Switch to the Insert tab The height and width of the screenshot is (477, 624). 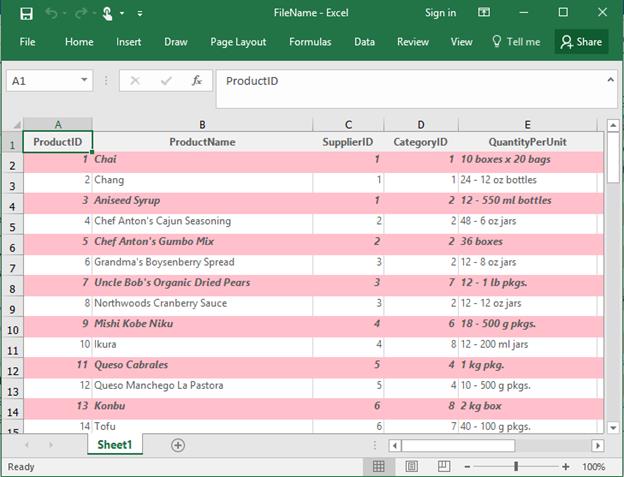pos(129,42)
